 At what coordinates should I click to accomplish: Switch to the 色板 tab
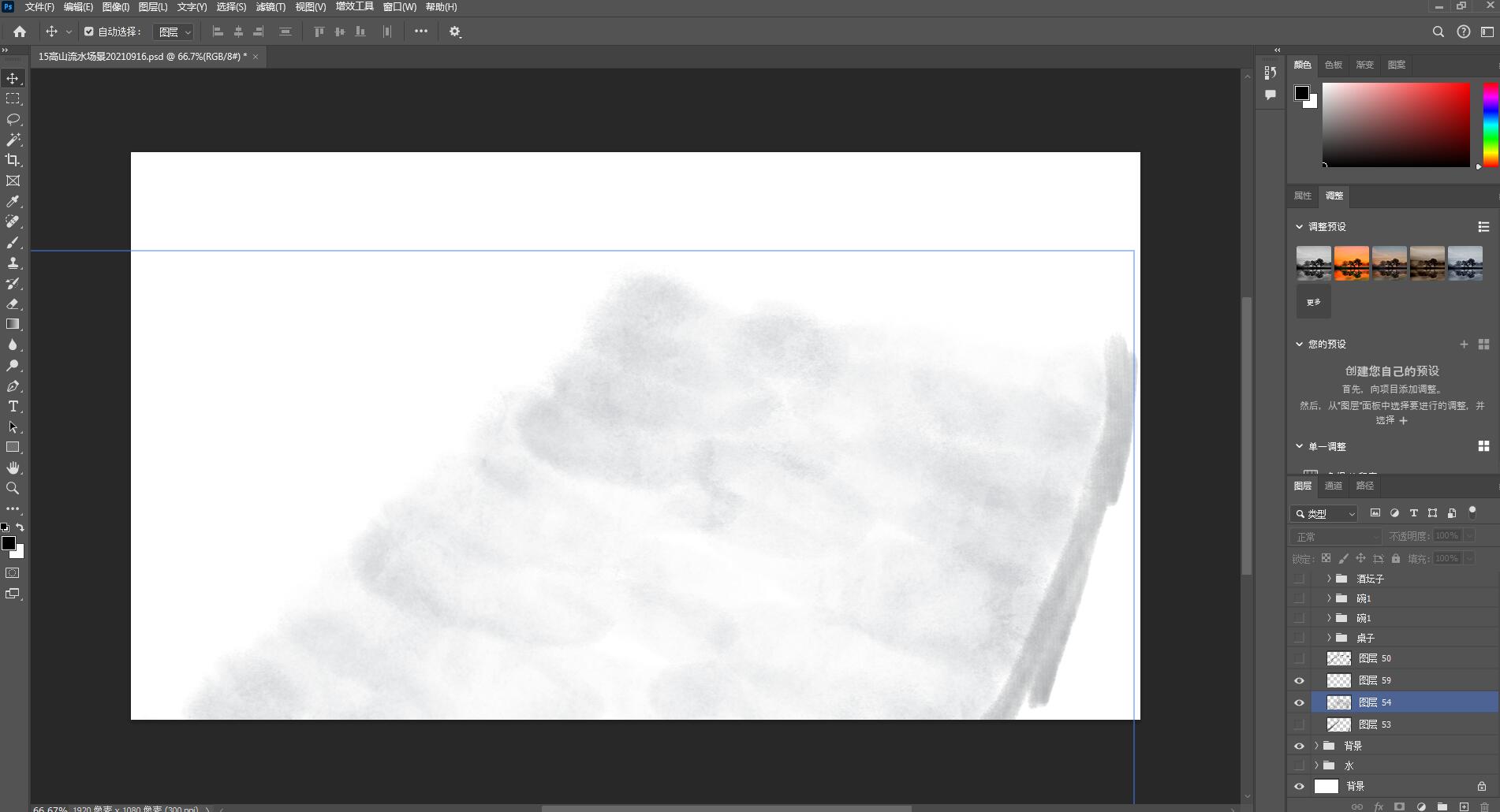pos(1334,65)
